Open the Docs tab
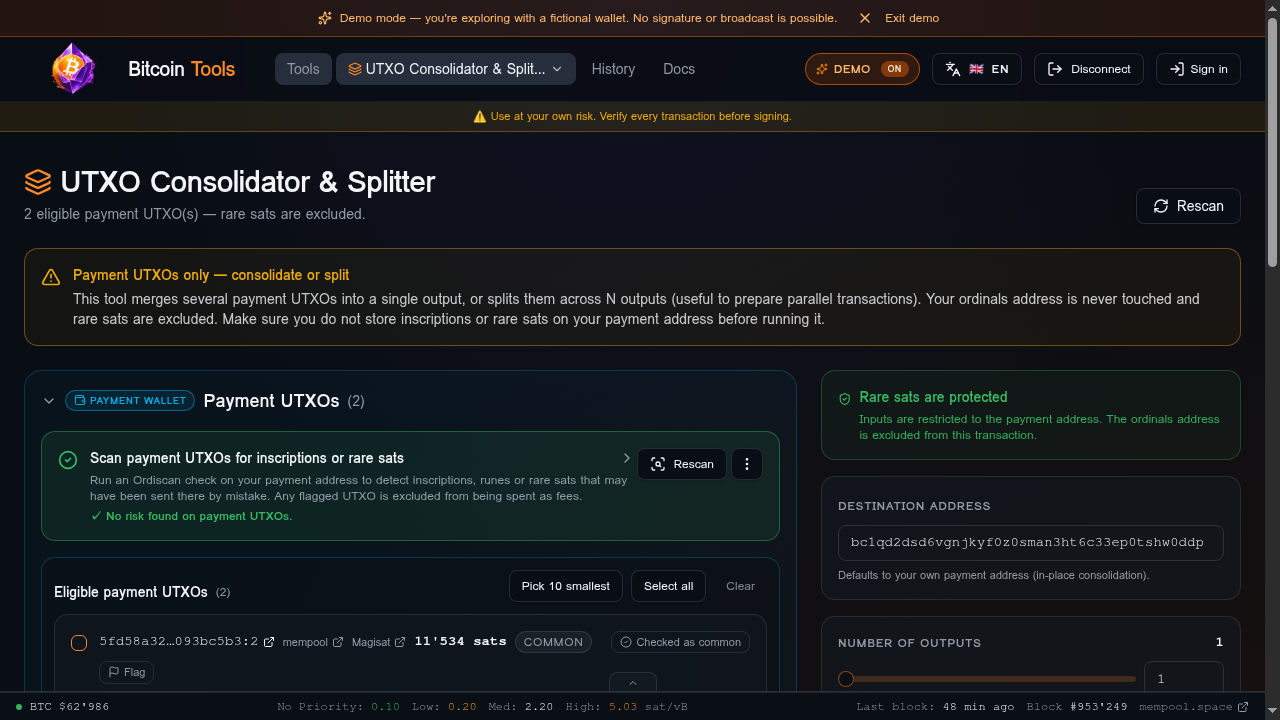This screenshot has height=720, width=1280. tap(679, 69)
